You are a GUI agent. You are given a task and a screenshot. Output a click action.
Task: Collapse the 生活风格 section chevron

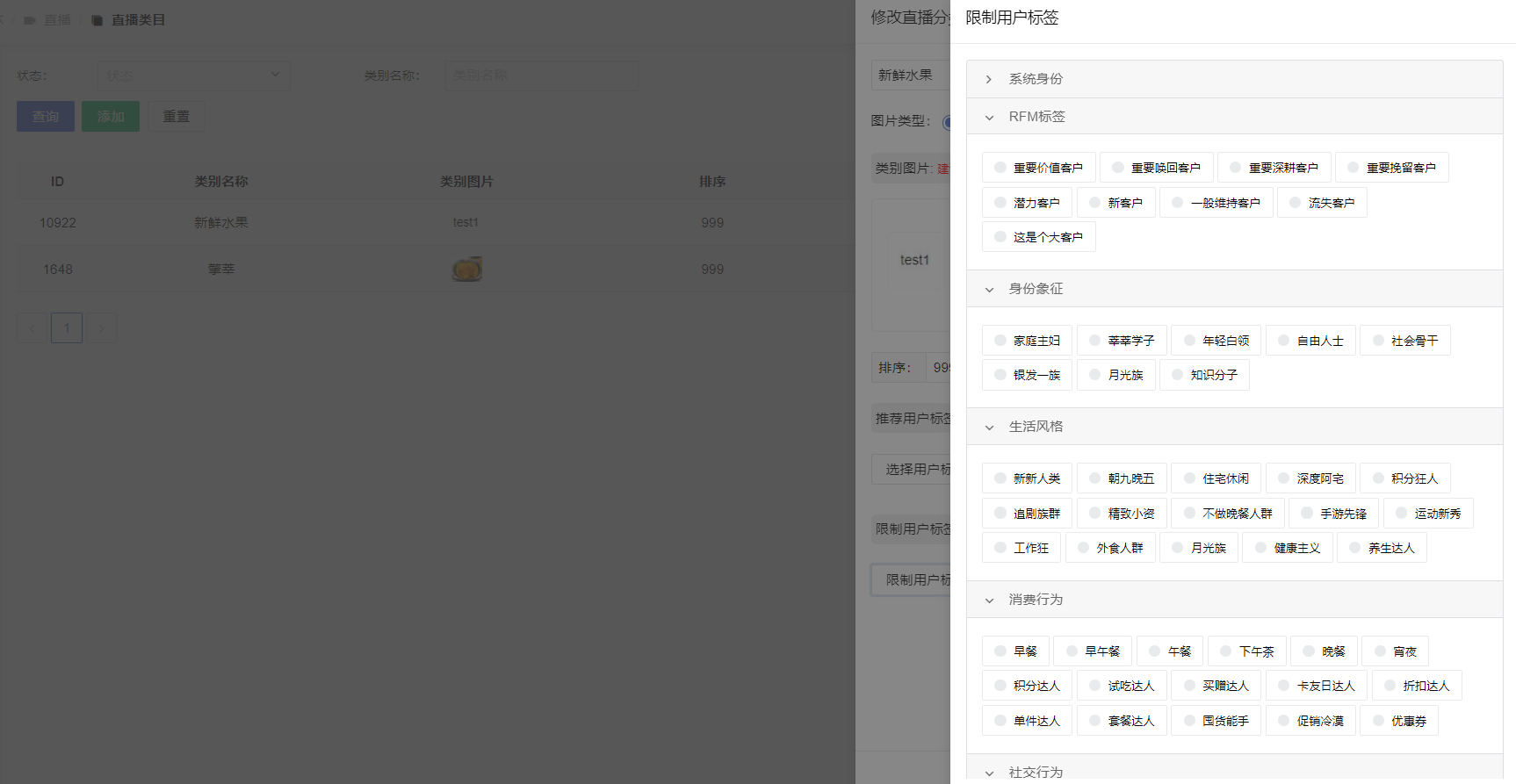[989, 427]
